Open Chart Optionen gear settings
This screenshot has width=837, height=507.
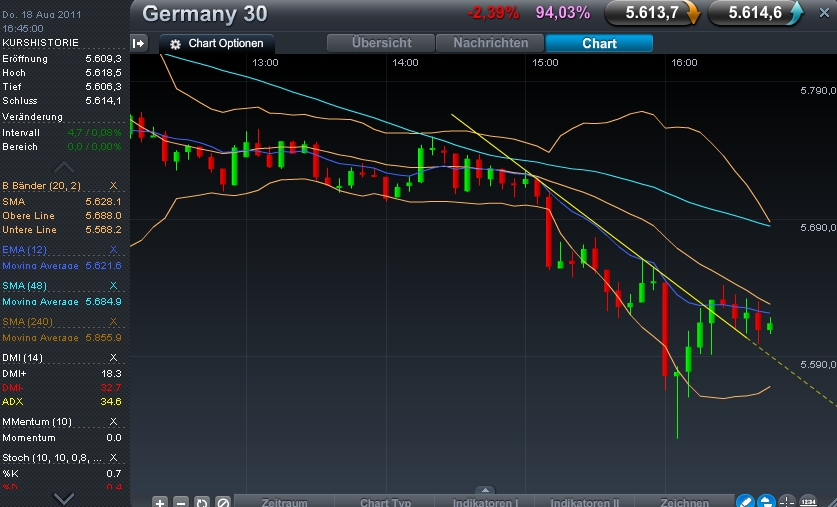click(x=175, y=44)
